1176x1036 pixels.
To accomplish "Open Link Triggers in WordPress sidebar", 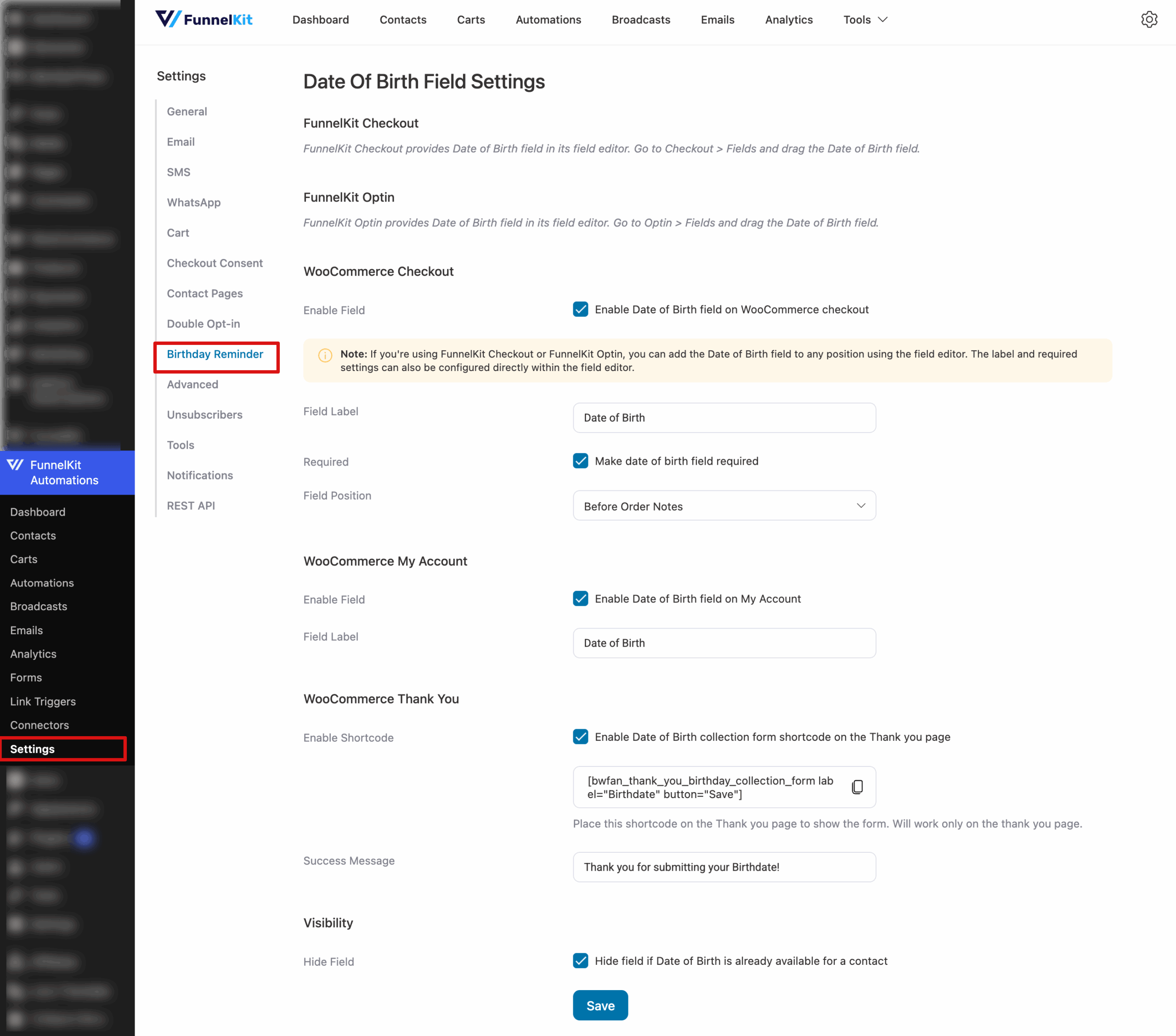I will [x=43, y=702].
